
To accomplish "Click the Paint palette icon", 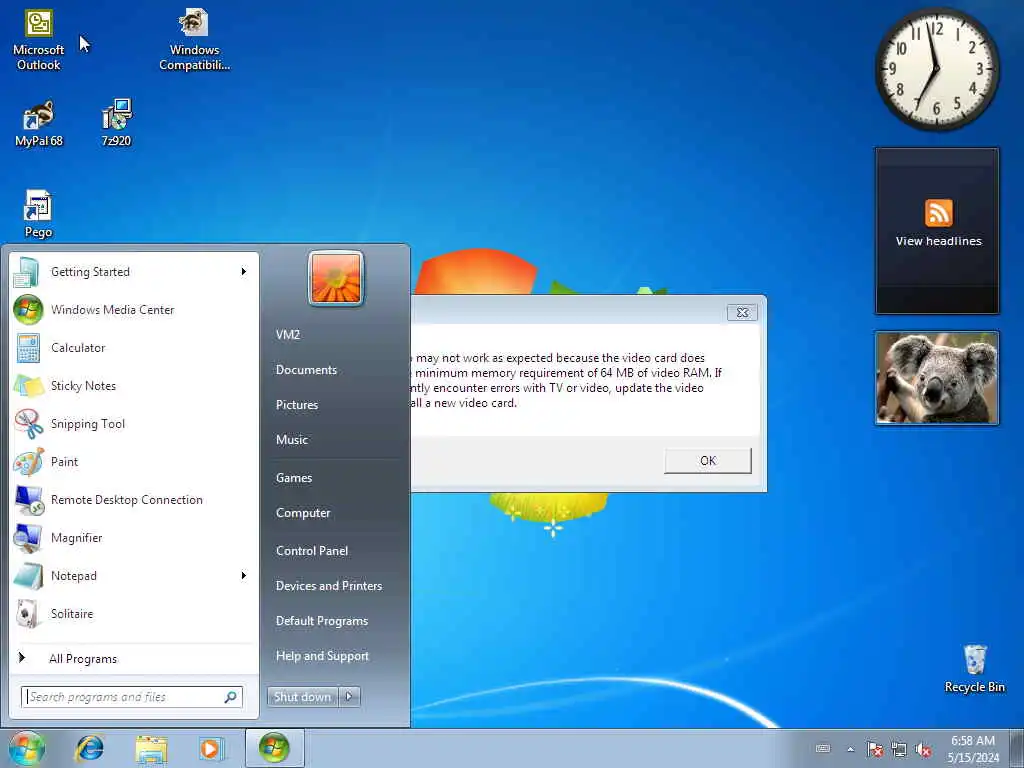I will [28, 462].
